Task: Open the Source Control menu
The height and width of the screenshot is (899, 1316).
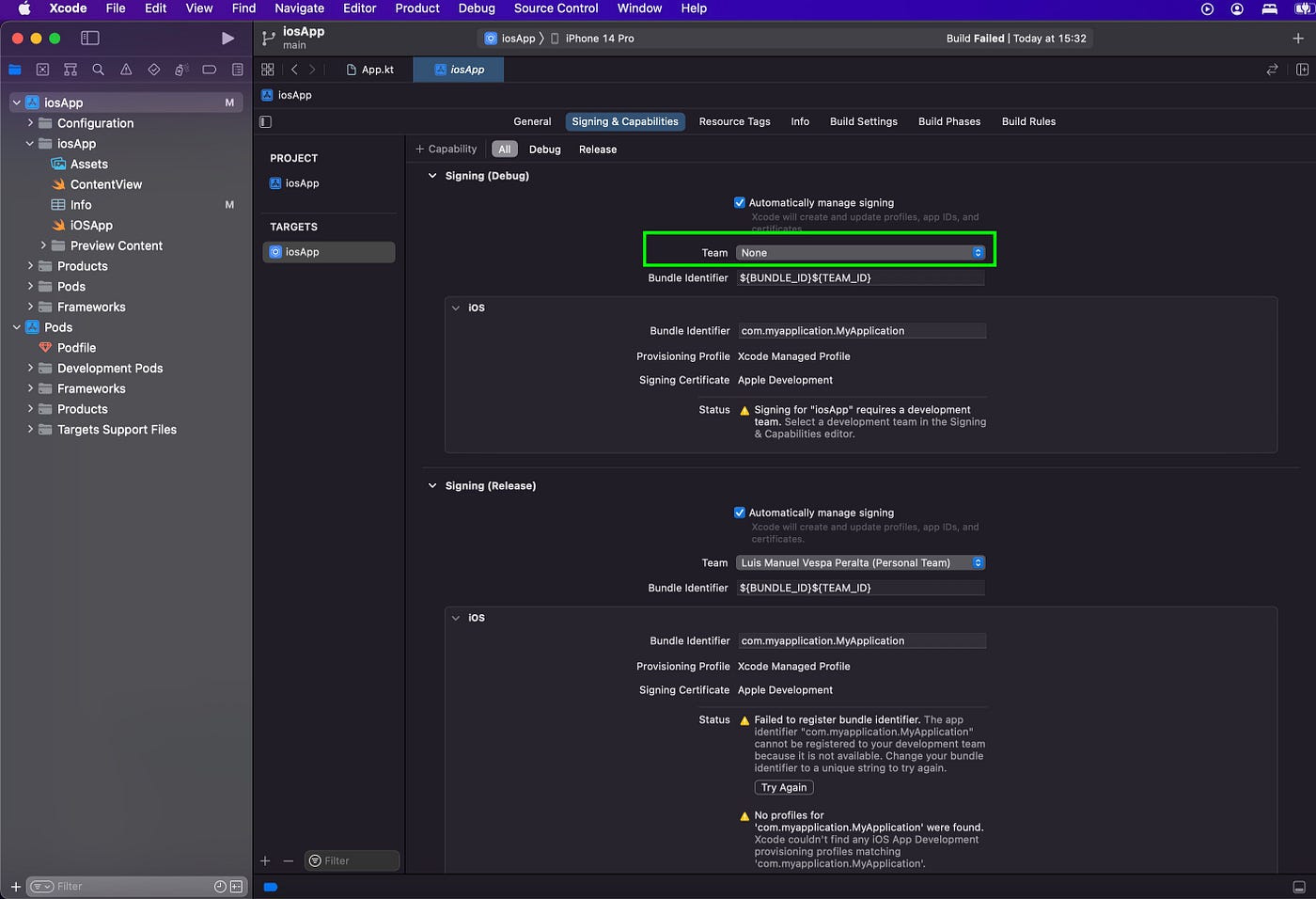Action: pyautogui.click(x=556, y=8)
